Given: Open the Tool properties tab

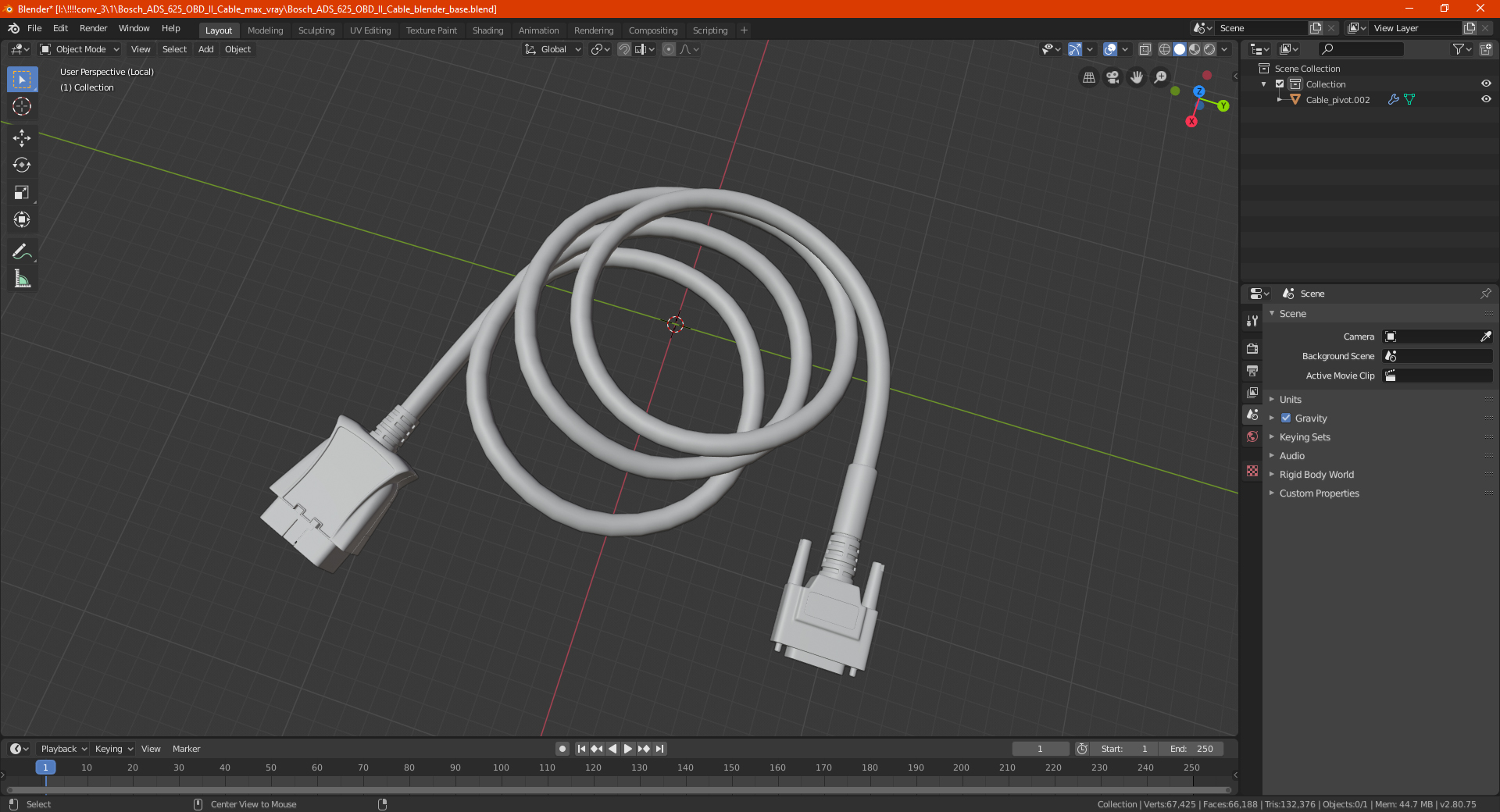Looking at the screenshot, I should [1252, 321].
